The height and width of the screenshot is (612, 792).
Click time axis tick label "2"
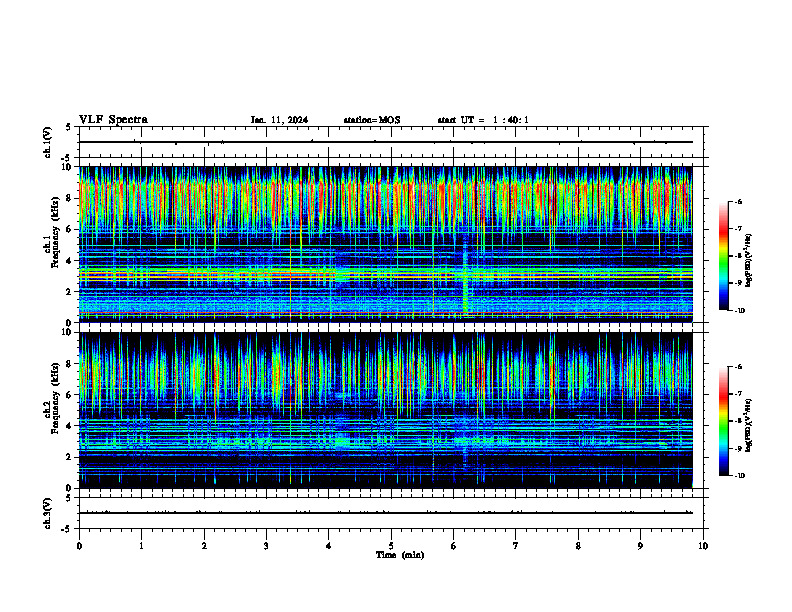(204, 546)
